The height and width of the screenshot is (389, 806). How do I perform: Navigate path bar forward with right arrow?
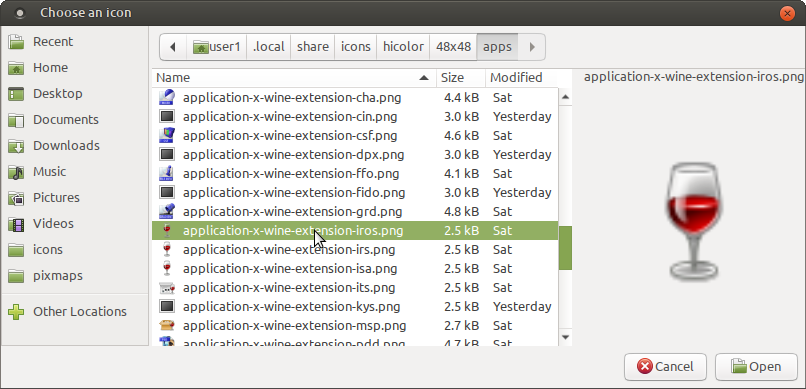[x=532, y=47]
